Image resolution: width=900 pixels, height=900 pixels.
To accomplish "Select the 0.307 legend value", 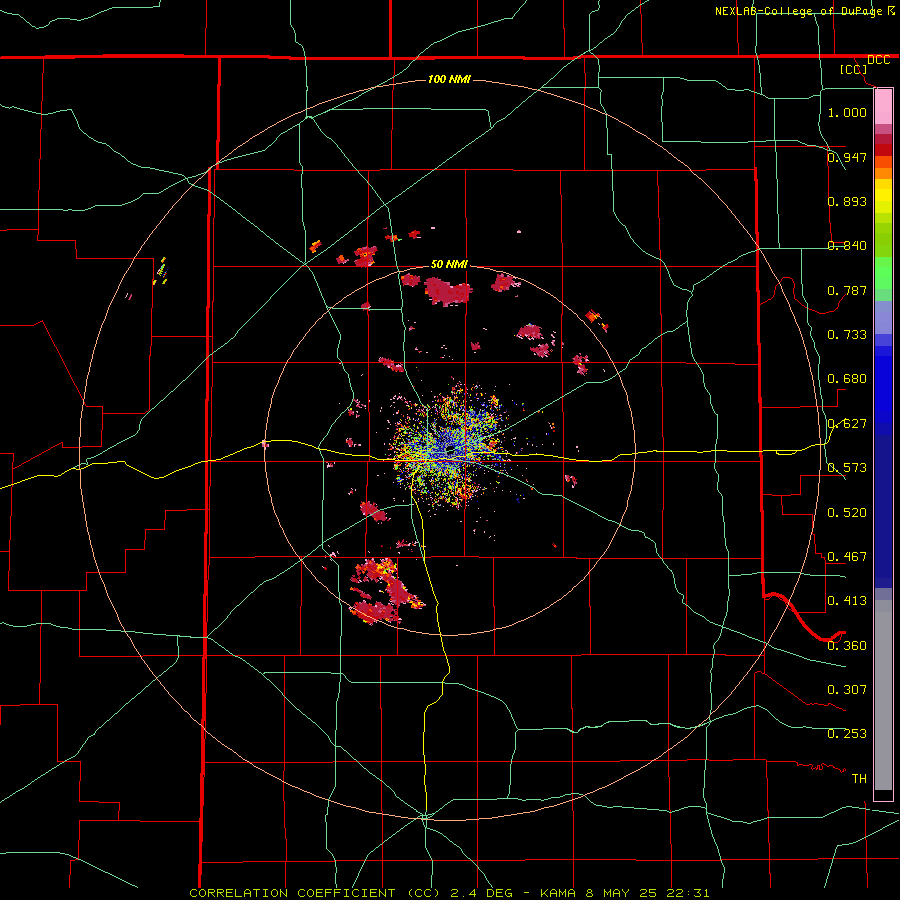I will coord(847,689).
